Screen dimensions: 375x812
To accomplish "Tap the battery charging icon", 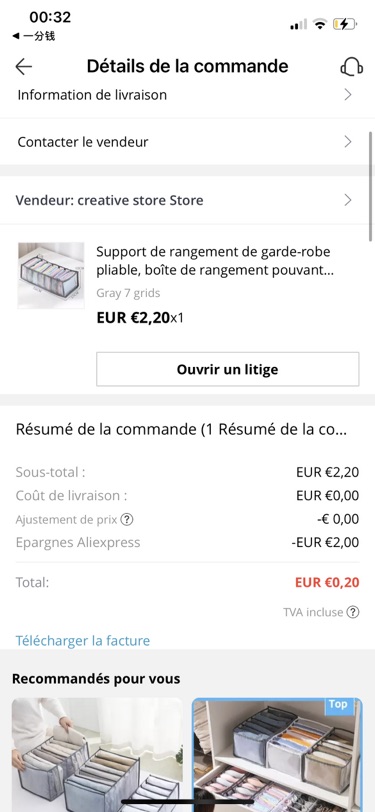I will [x=344, y=24].
